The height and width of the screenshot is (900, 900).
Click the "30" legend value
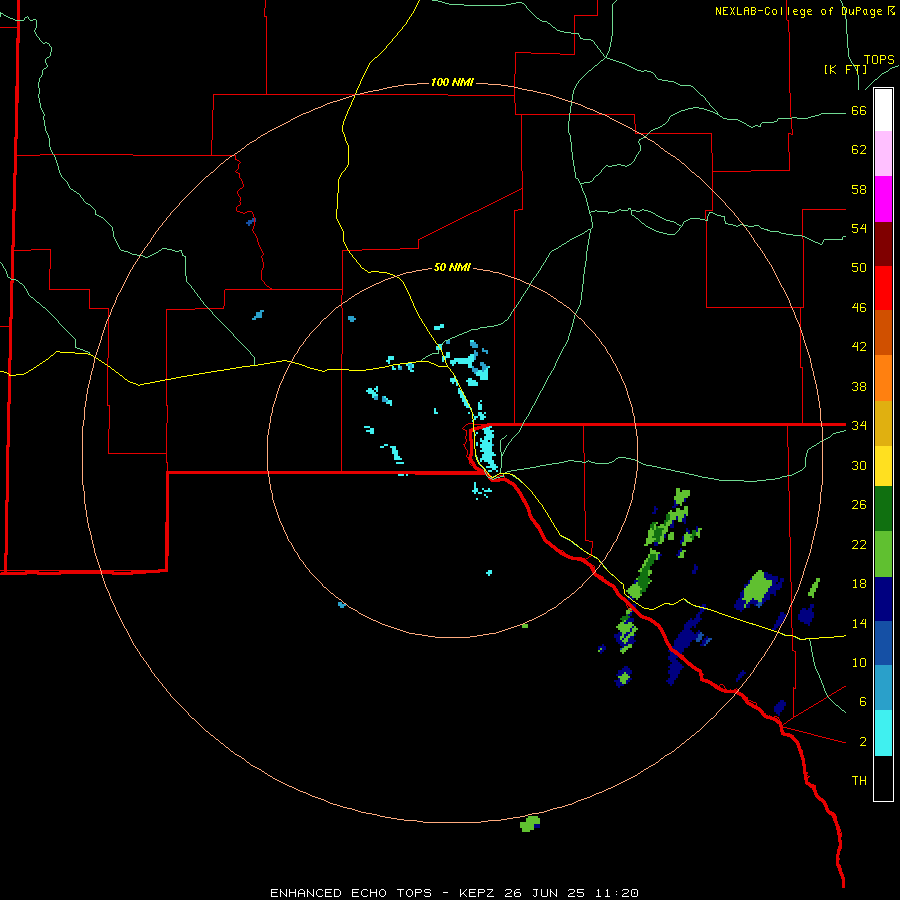pos(859,465)
